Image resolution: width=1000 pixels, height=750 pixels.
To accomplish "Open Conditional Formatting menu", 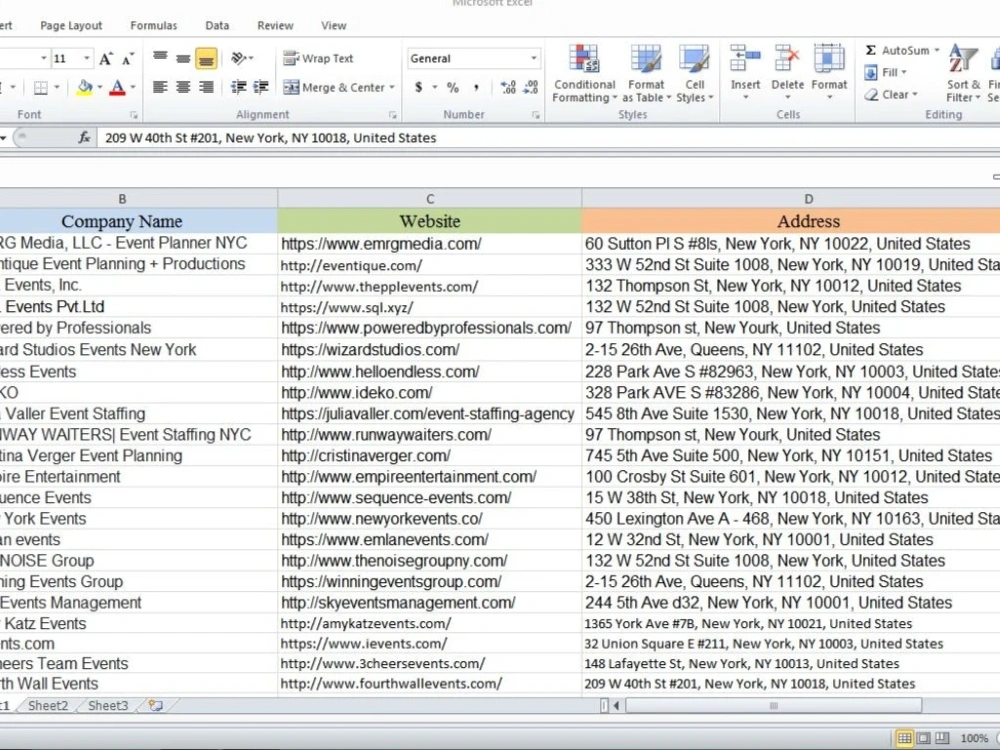I will 584,73.
